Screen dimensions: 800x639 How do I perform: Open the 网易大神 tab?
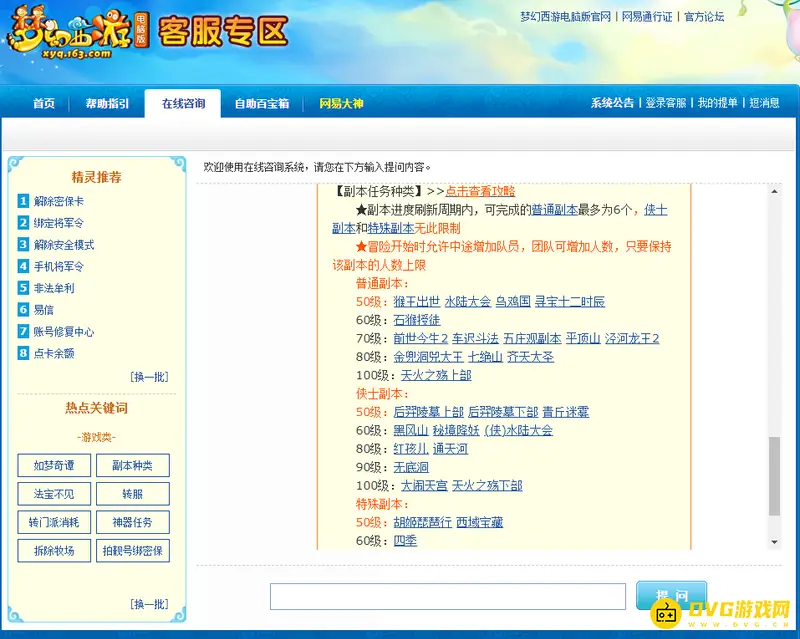(x=341, y=104)
